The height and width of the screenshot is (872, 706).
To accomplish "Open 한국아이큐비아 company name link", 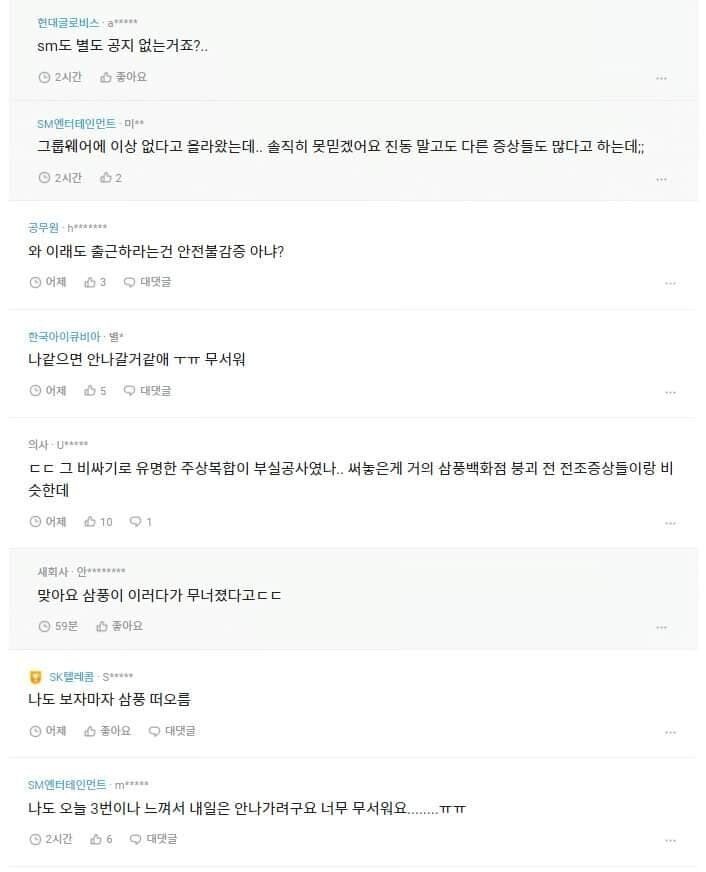I will 65,337.
